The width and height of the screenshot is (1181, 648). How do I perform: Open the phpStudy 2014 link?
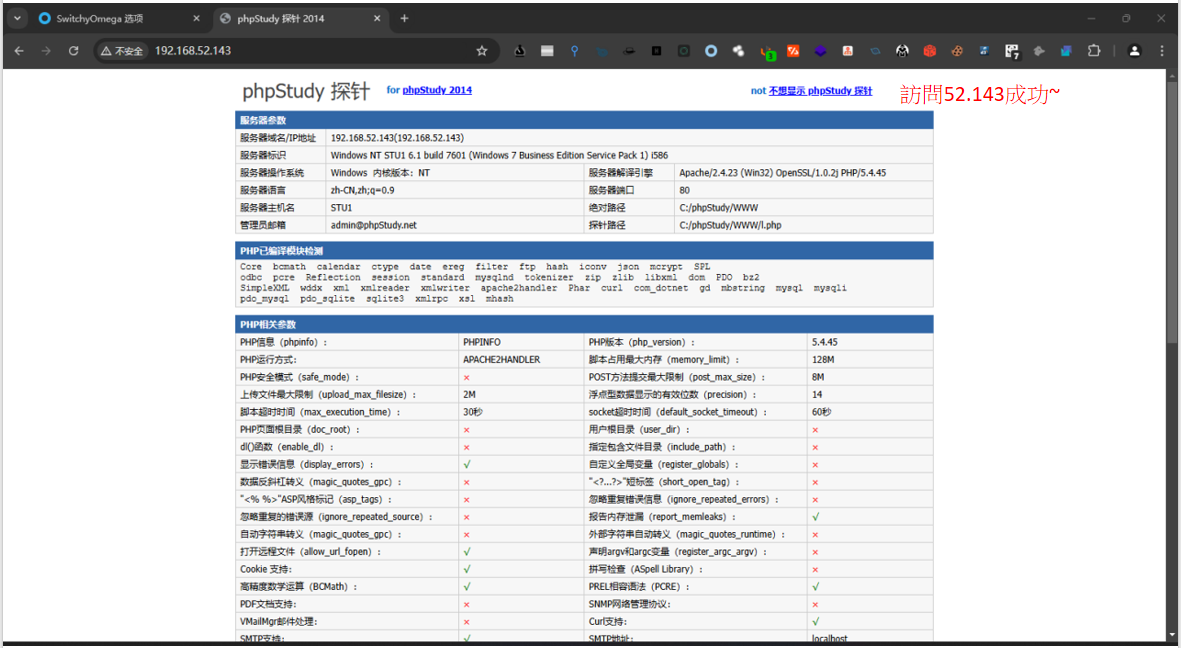pyautogui.click(x=437, y=90)
